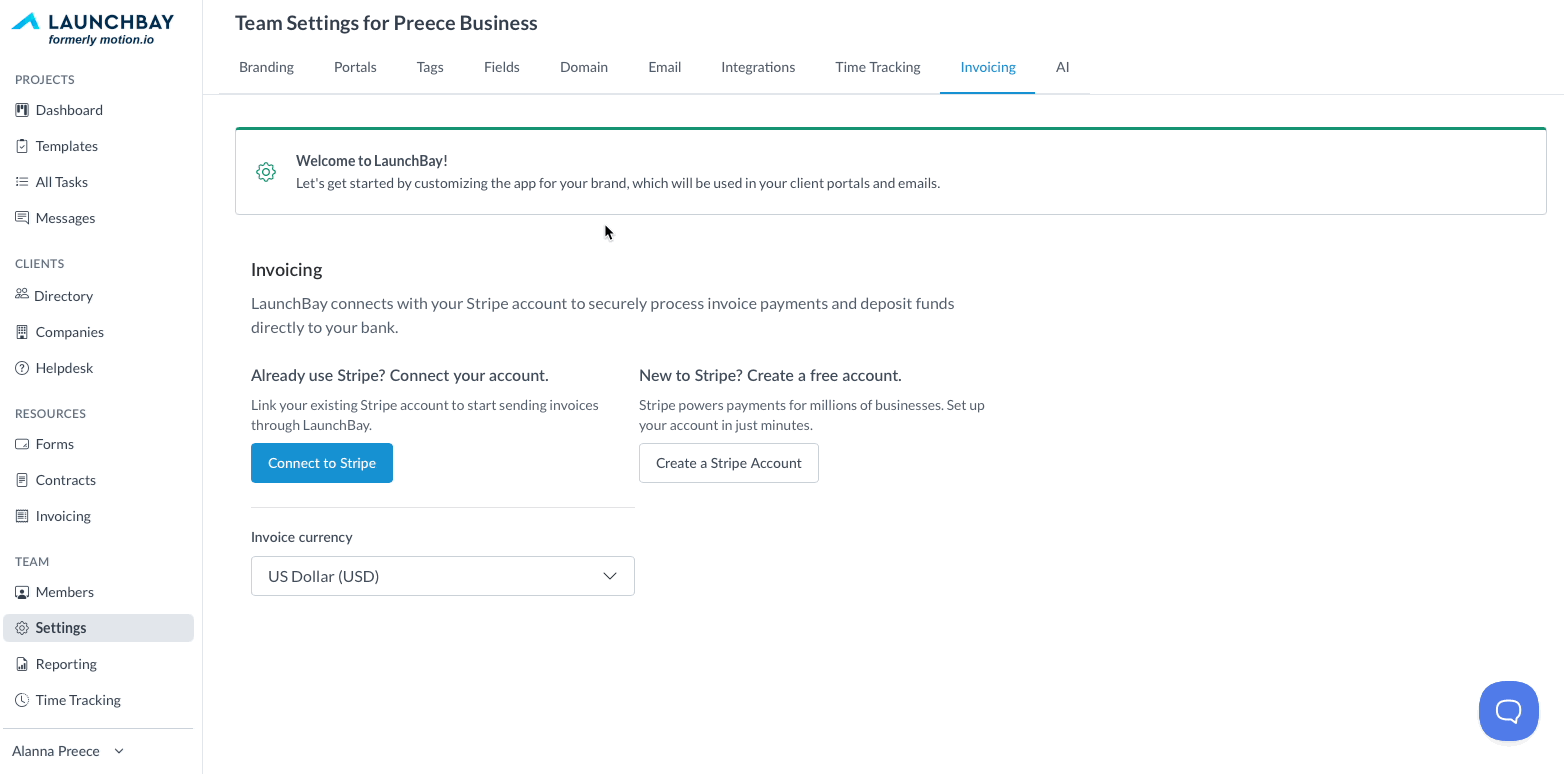Switch to the Email tab
The height and width of the screenshot is (774, 1564).
point(665,67)
